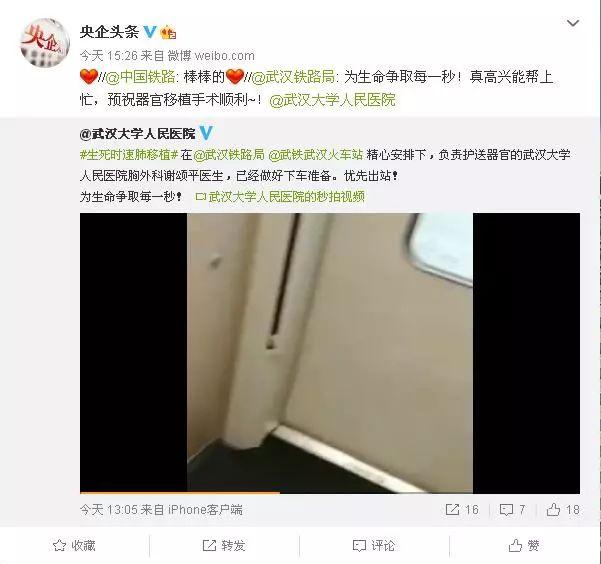601x564 pixels.
Task: Click the membership crown icon beside 央企头条
Action: coord(168,32)
